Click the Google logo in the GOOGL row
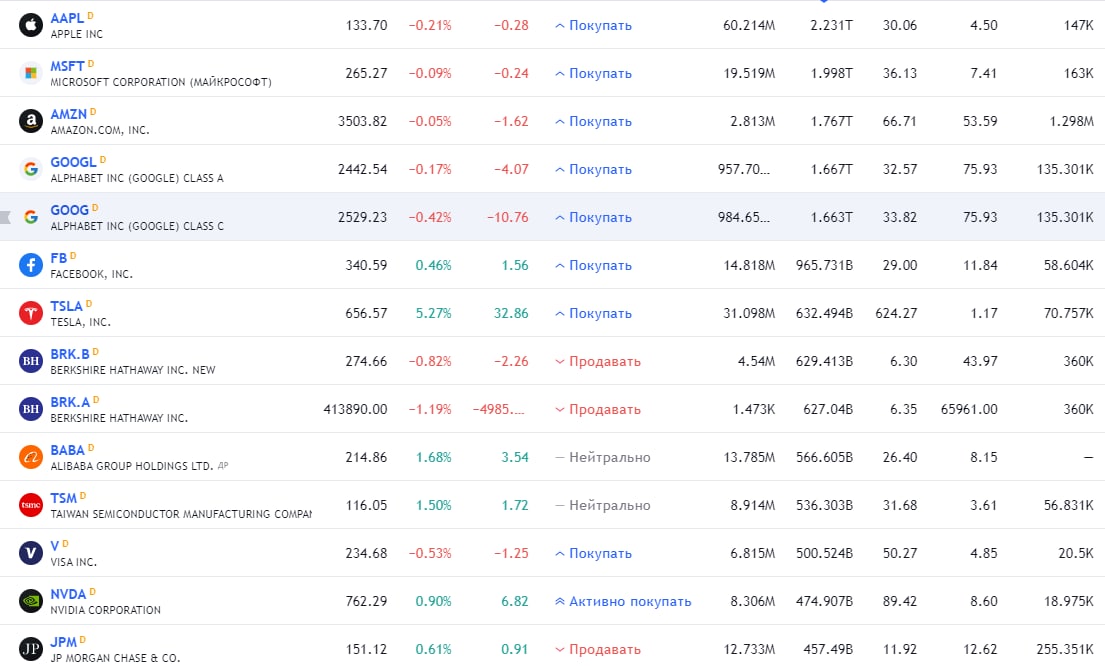This screenshot has width=1105, height=666. [x=30, y=168]
